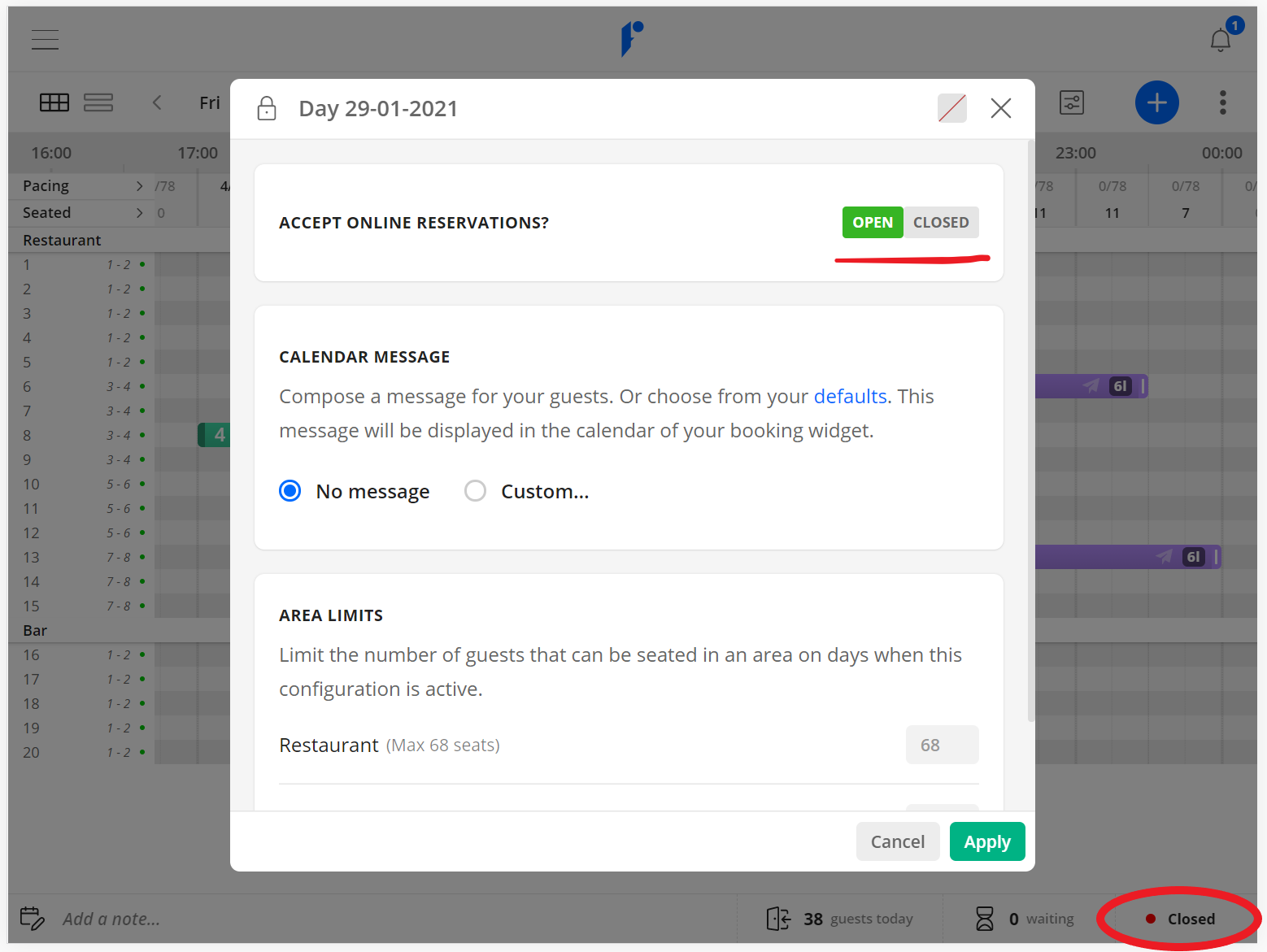
Task: Switch to list view layout
Action: point(98,102)
